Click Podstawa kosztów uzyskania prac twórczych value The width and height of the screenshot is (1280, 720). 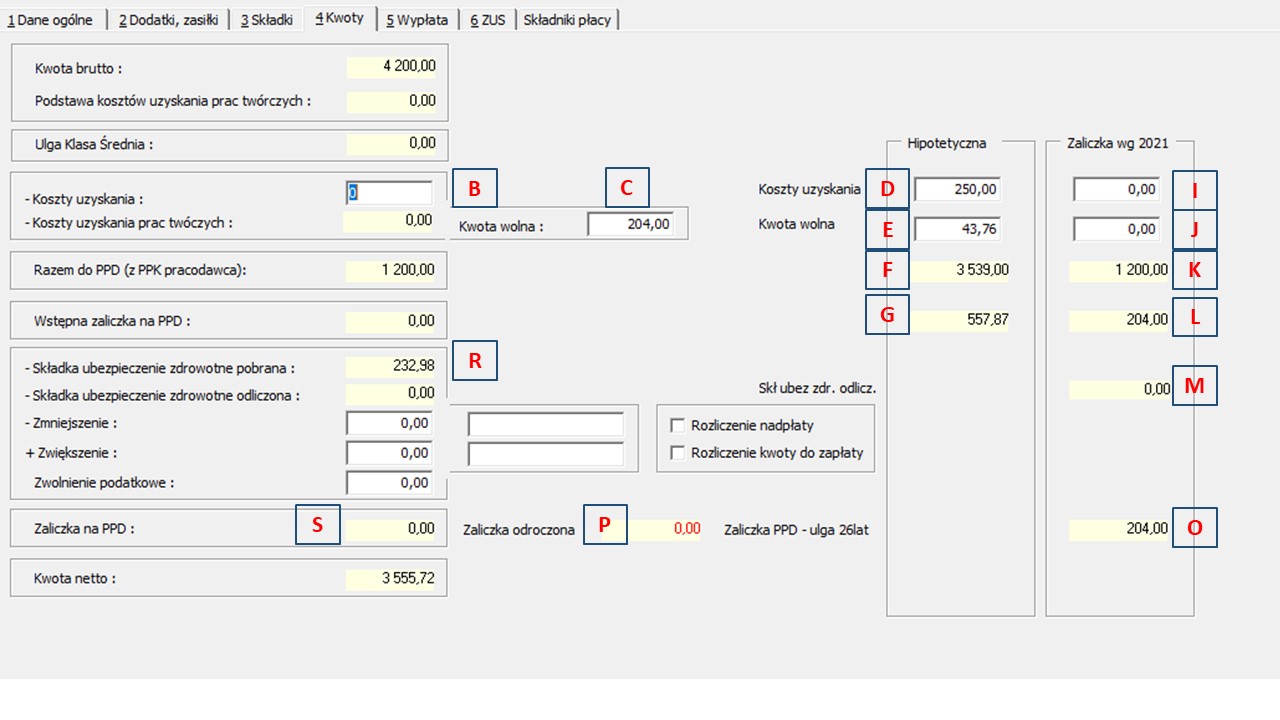(x=392, y=101)
